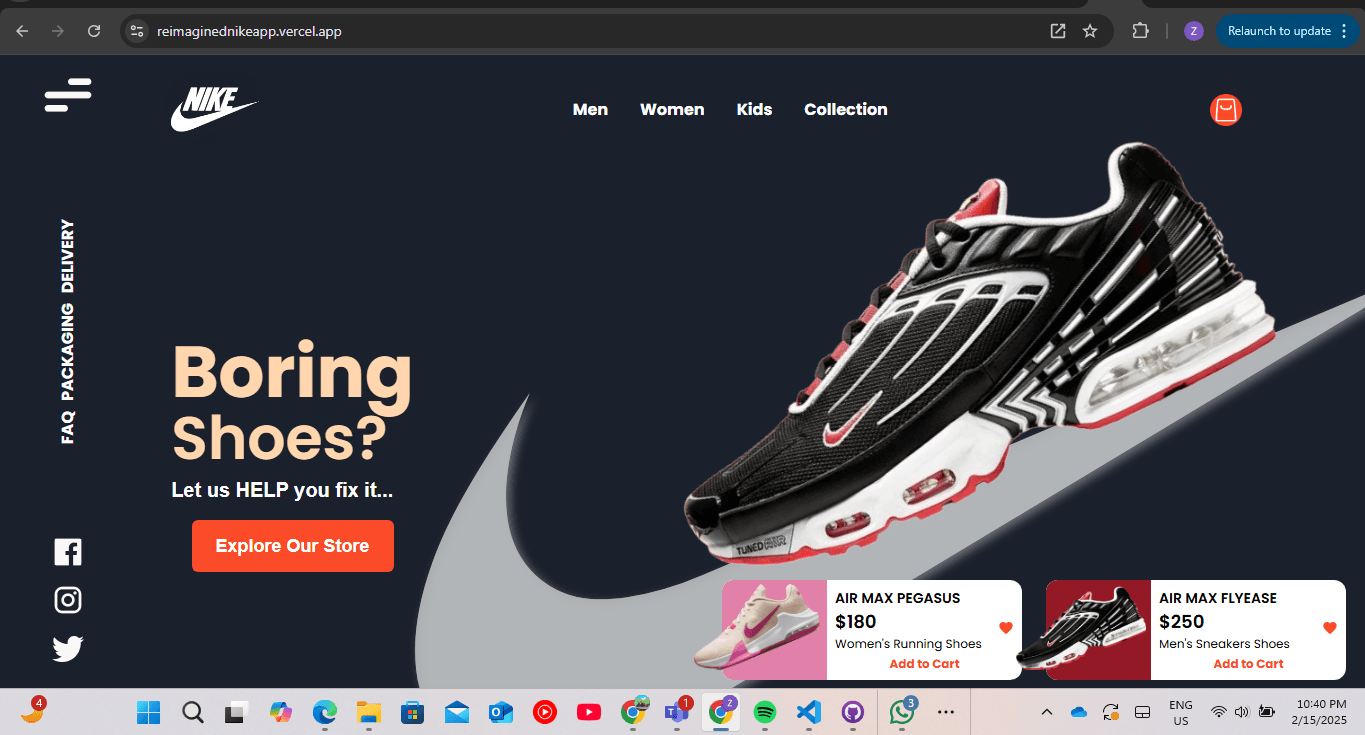Open the volume speaker tray icon
The image size is (1365, 735).
(1242, 712)
